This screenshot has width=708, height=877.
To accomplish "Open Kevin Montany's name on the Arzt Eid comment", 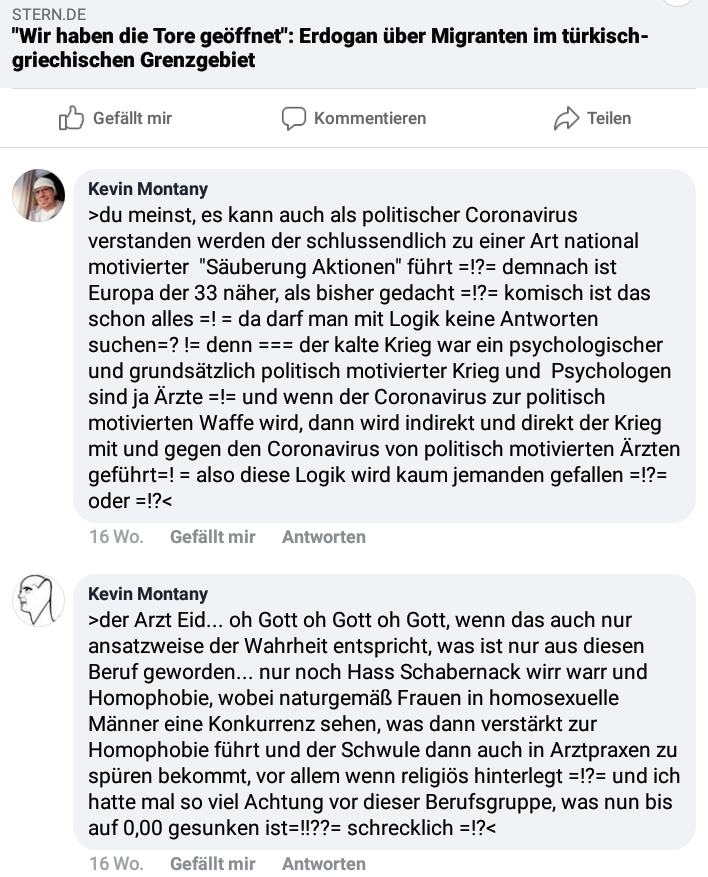I will tap(148, 594).
